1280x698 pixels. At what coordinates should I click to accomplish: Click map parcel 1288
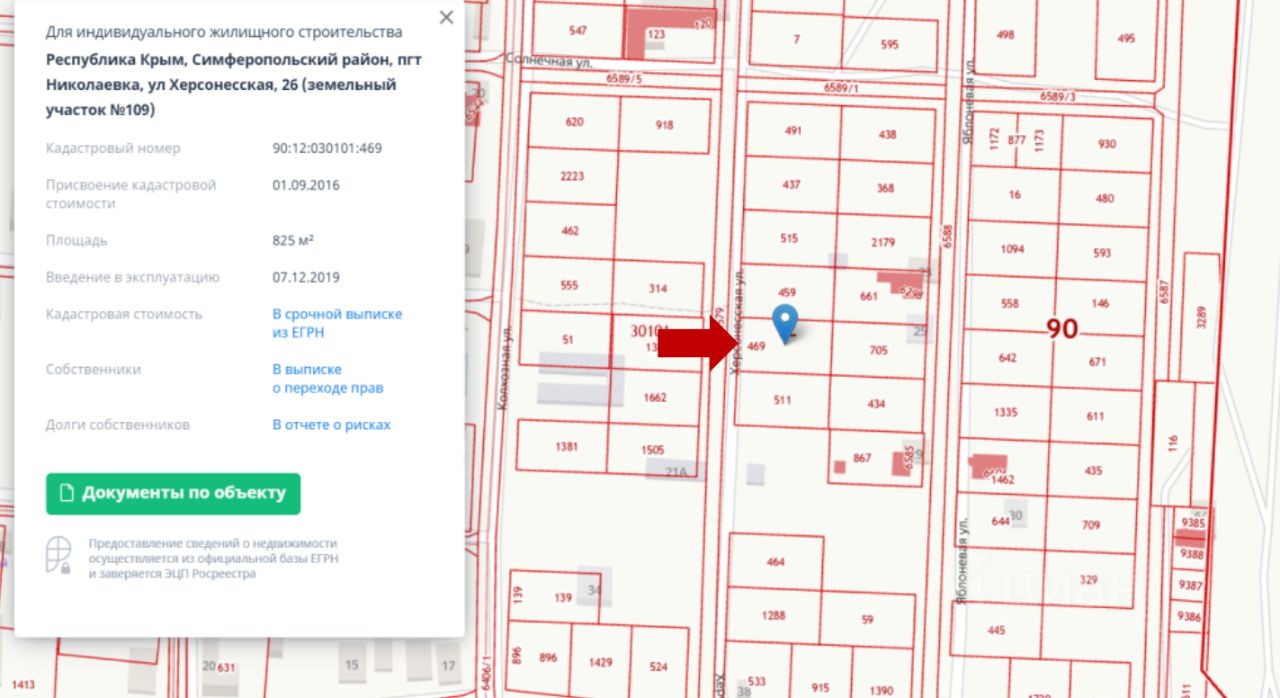tap(774, 616)
